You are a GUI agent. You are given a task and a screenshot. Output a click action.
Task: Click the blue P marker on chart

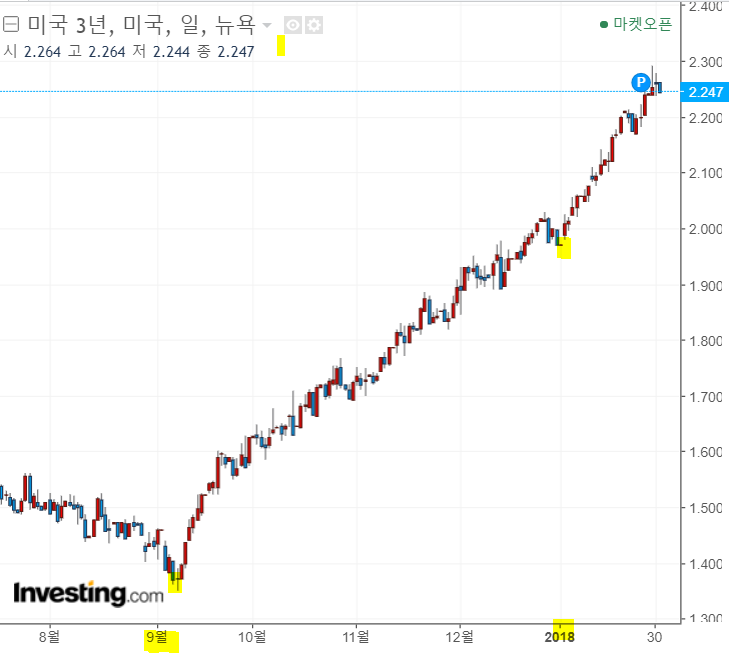point(641,82)
